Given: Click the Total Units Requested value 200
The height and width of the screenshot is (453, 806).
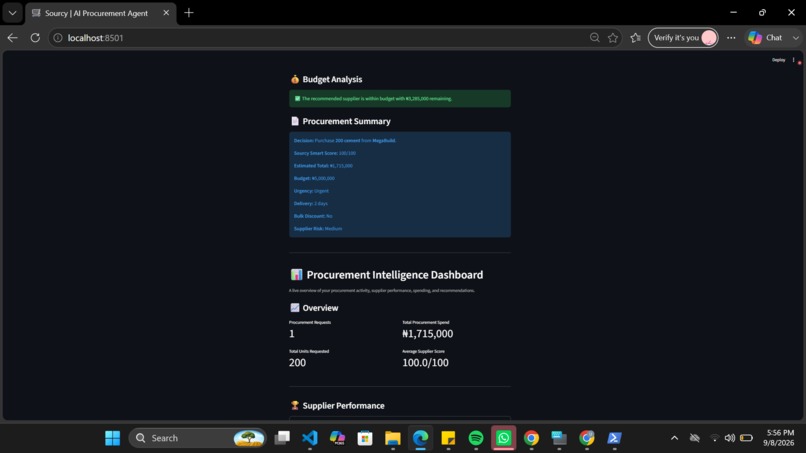Looking at the screenshot, I should tap(297, 363).
